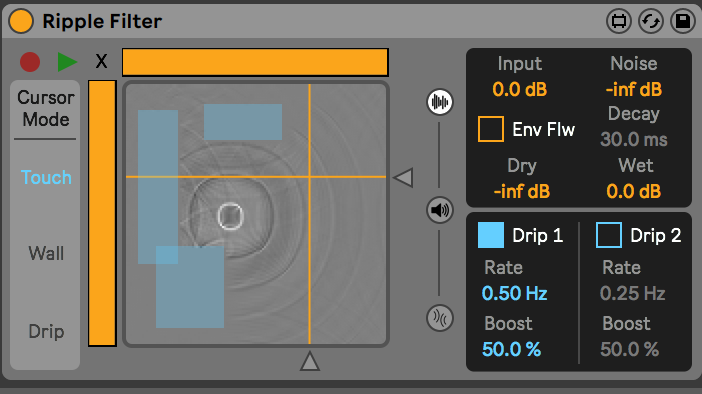The width and height of the screenshot is (702, 394).
Task: Toggle the Ripple Filter device activator
Action: click(21, 21)
